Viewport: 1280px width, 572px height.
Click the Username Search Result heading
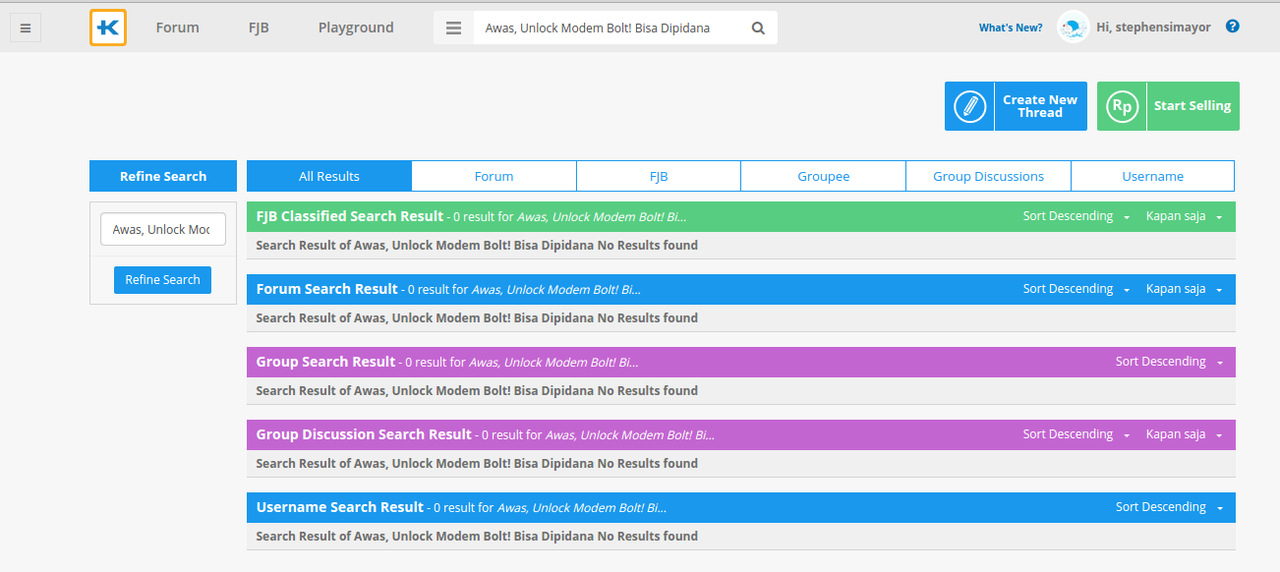click(x=340, y=507)
